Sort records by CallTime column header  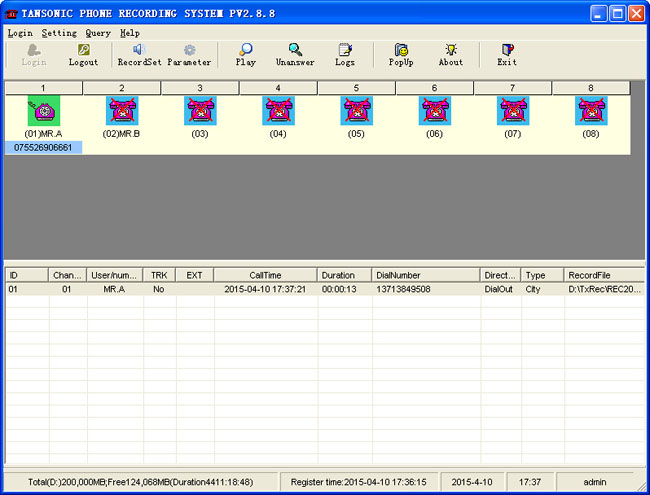[x=265, y=275]
